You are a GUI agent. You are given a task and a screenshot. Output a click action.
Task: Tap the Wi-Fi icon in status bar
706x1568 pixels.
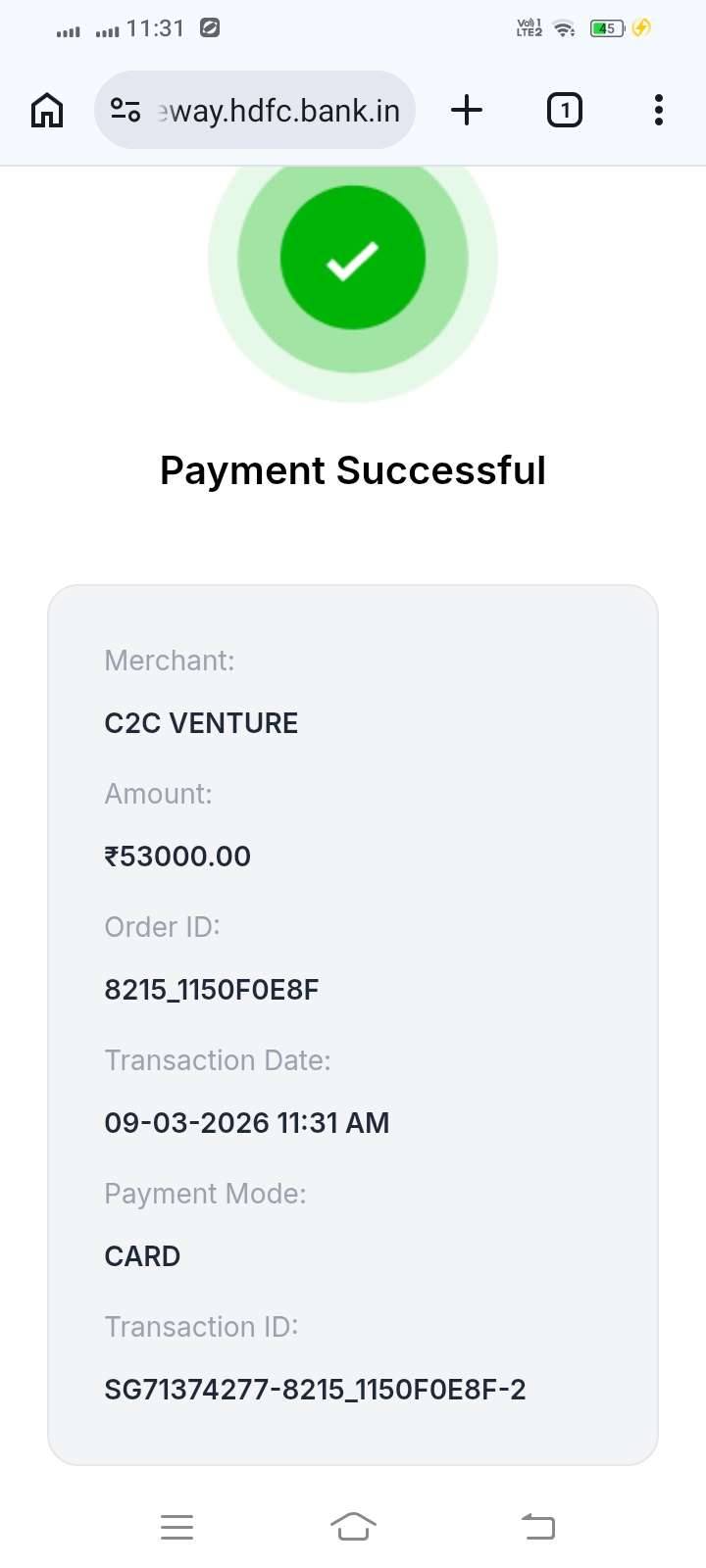564,28
